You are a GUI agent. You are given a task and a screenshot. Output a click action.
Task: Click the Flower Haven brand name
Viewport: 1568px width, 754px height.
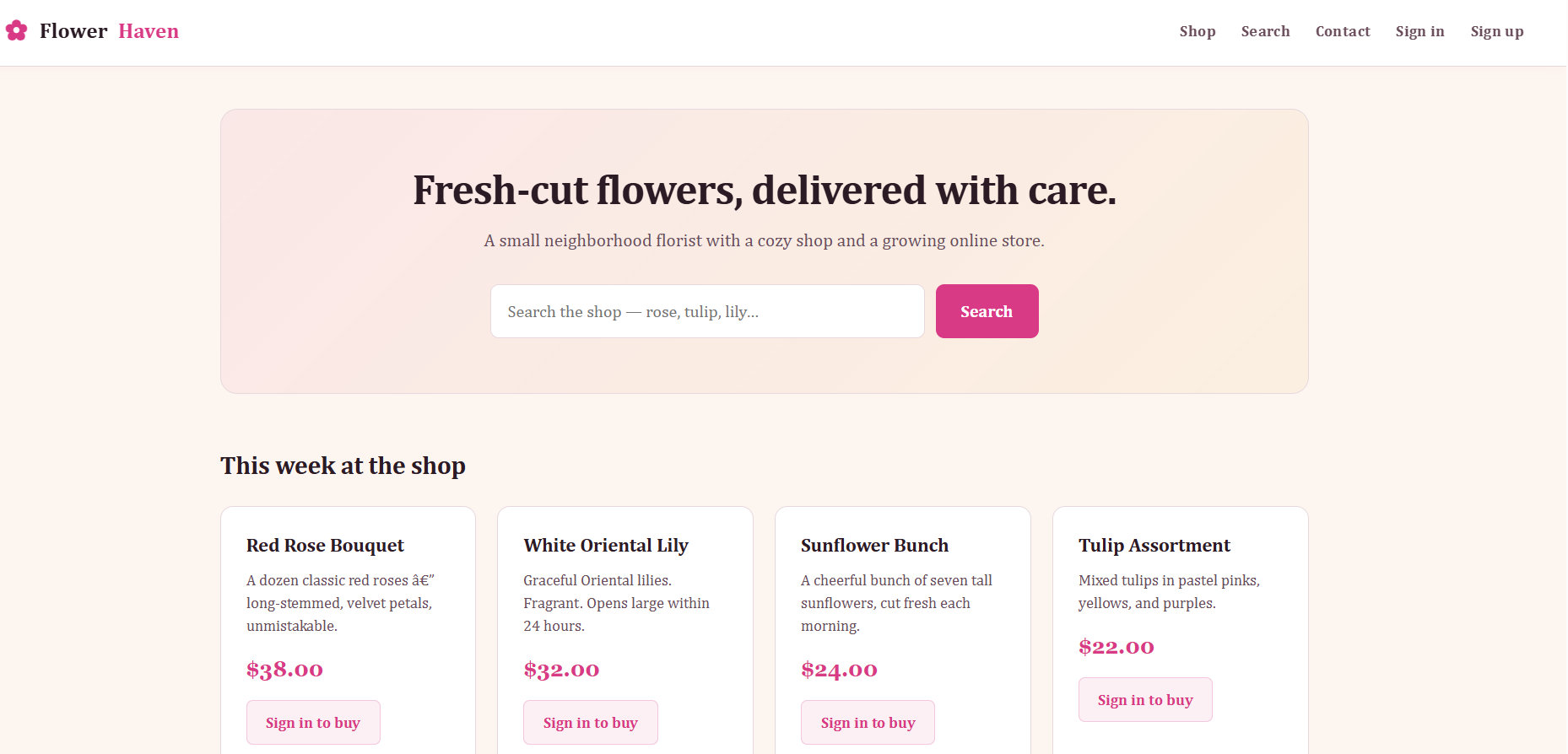coord(109,31)
